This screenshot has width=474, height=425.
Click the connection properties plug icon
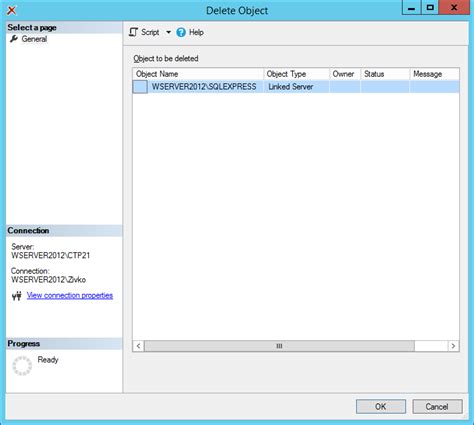pos(17,296)
